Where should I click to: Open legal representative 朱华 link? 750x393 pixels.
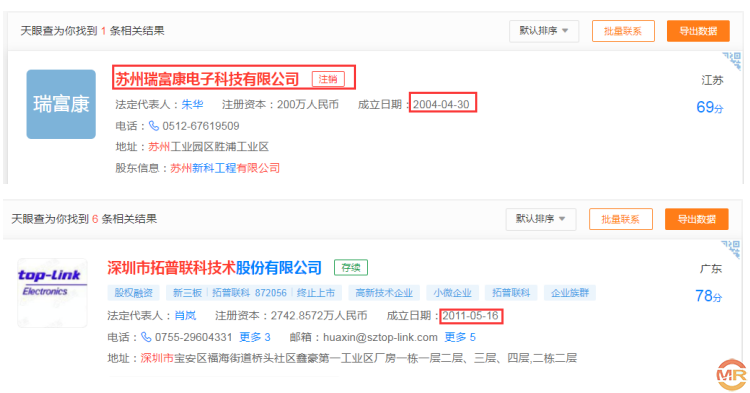(192, 105)
